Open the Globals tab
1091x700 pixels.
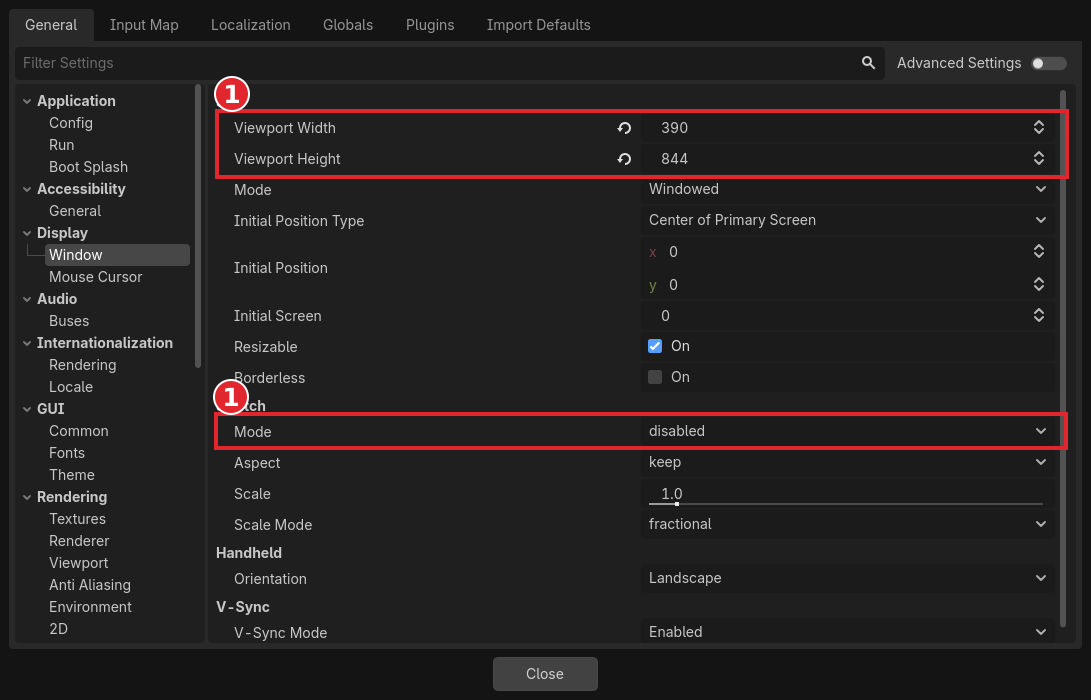point(348,25)
